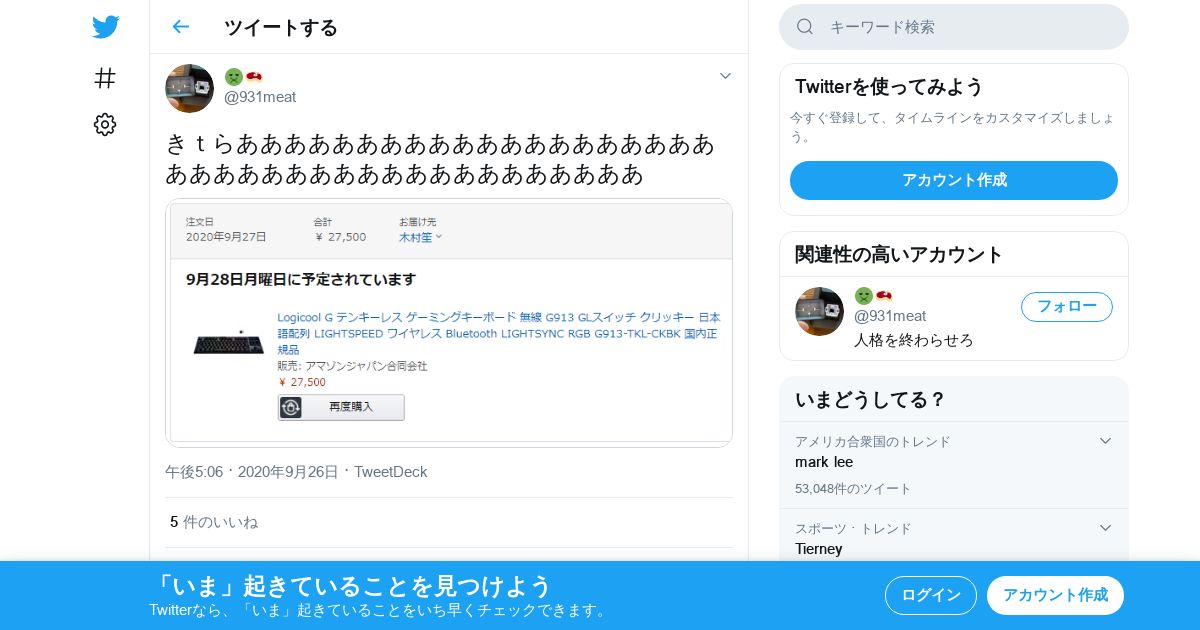Open @931meat in related accounts
Viewport: 1200px width, 630px height.
890,316
